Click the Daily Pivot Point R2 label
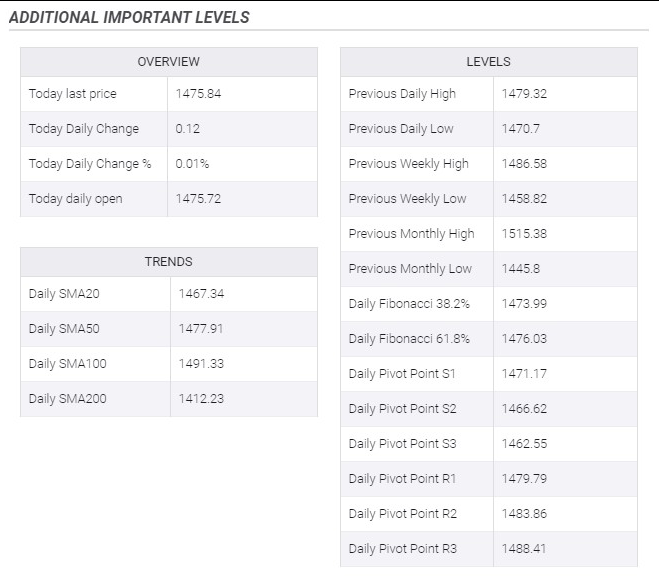659x581 pixels. click(x=403, y=514)
